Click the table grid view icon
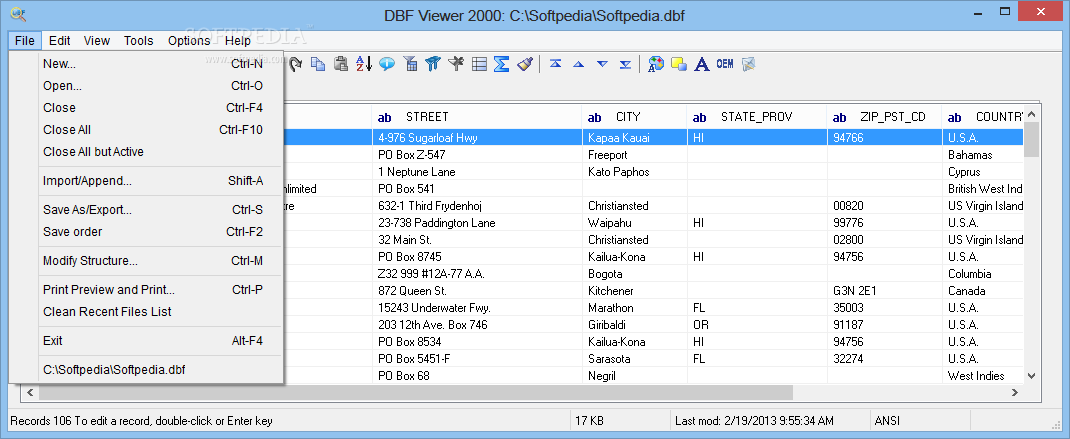 click(479, 64)
